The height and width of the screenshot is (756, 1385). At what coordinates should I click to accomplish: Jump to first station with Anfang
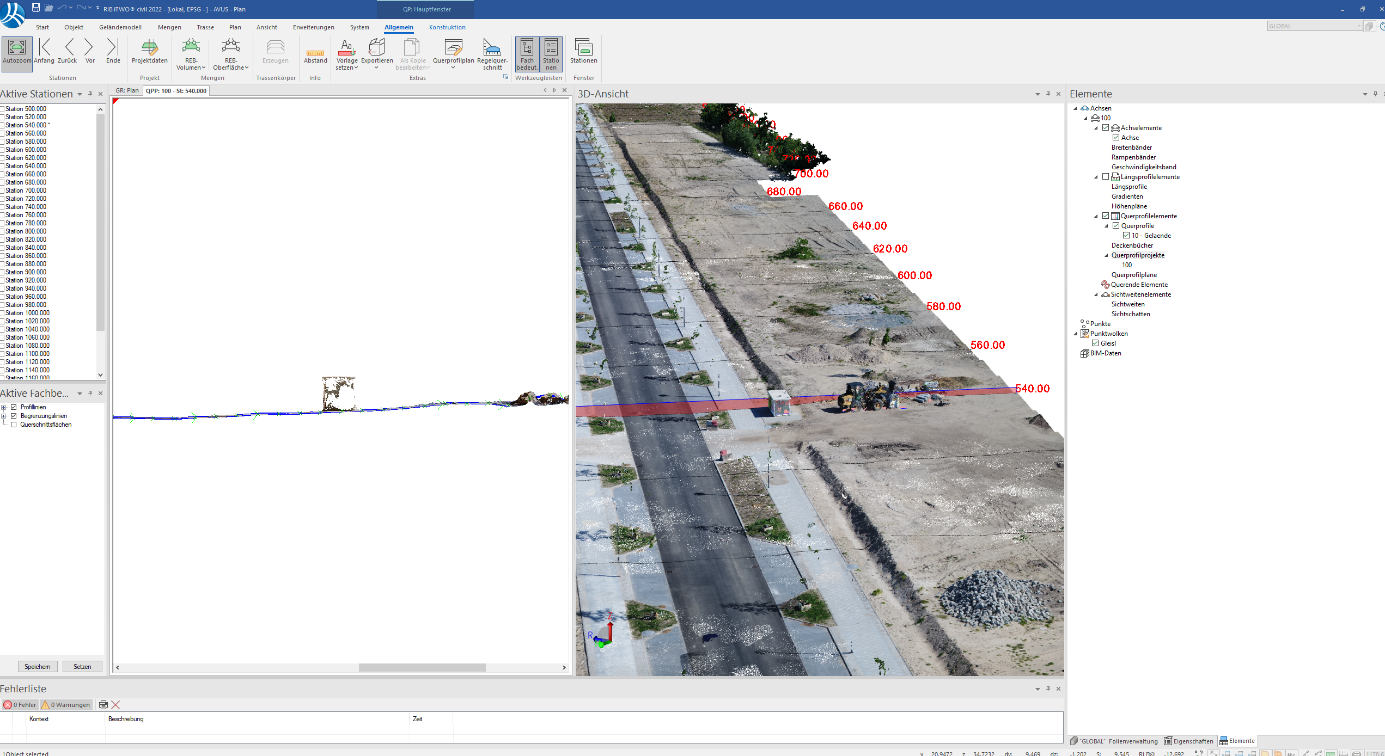point(44,50)
